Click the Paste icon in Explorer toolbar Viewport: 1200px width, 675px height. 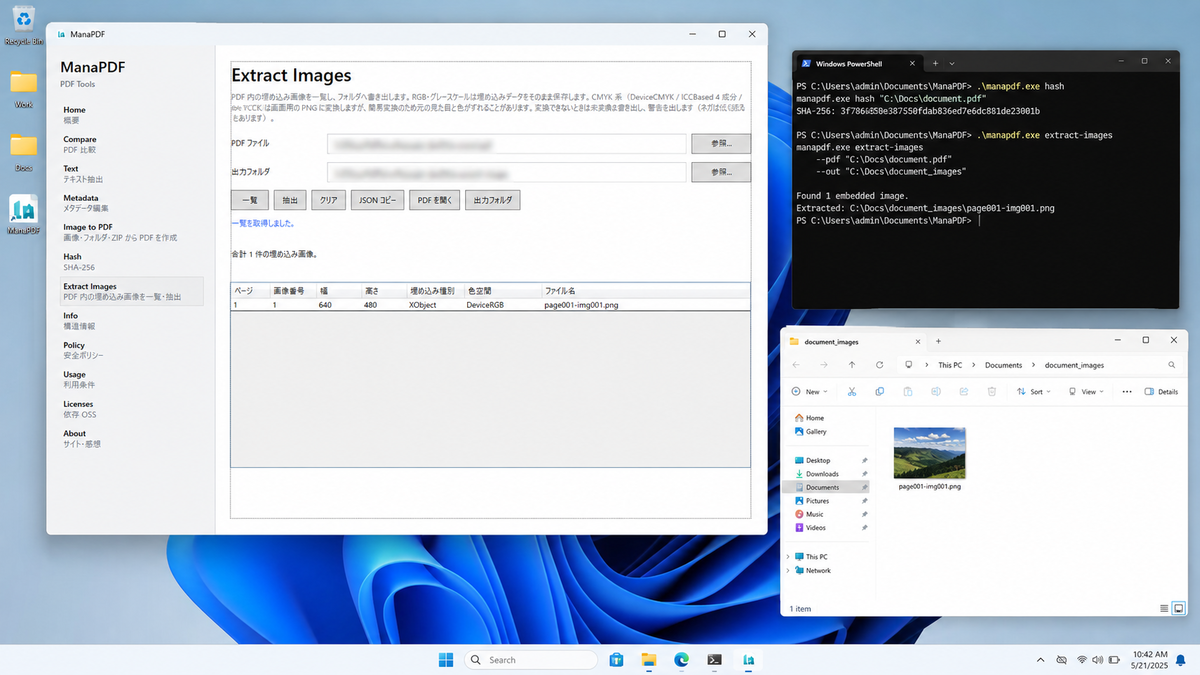point(908,392)
